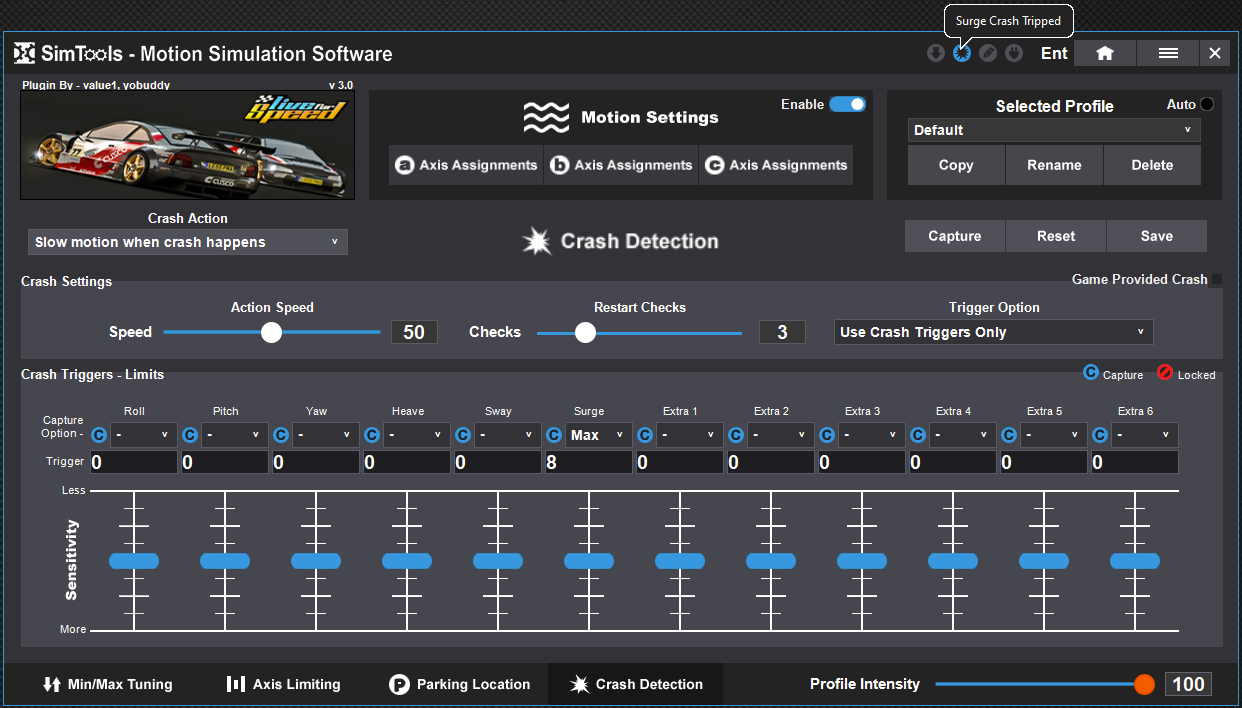Switch to the Axis Limiting tab
This screenshot has width=1242, height=708.
pos(284,684)
